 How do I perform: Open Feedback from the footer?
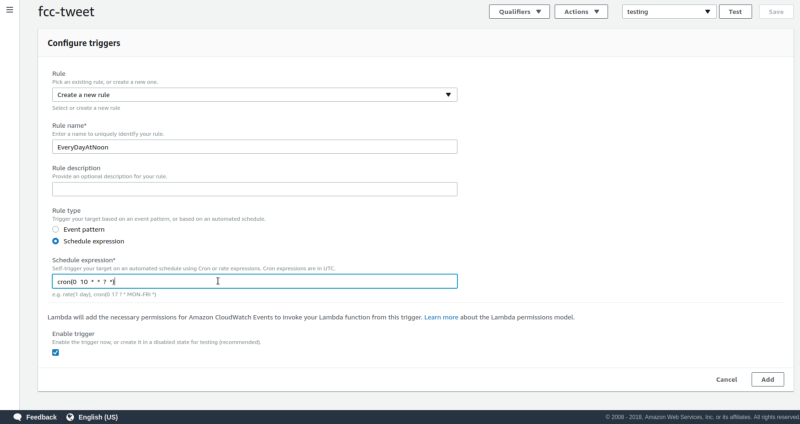click(41, 417)
